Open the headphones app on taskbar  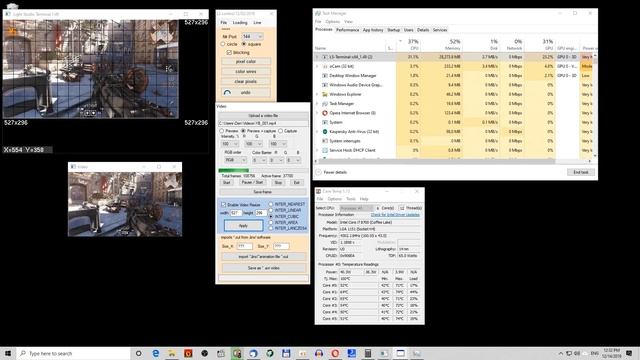[x=319, y=353]
